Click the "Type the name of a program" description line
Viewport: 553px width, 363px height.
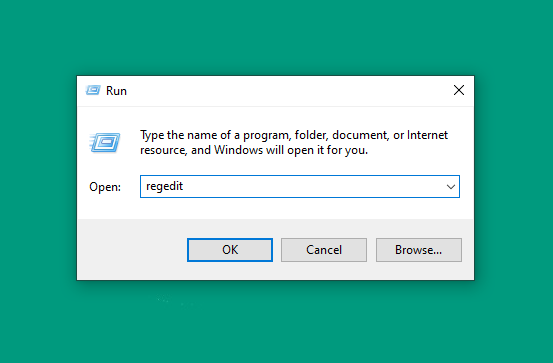pyautogui.click(x=294, y=135)
